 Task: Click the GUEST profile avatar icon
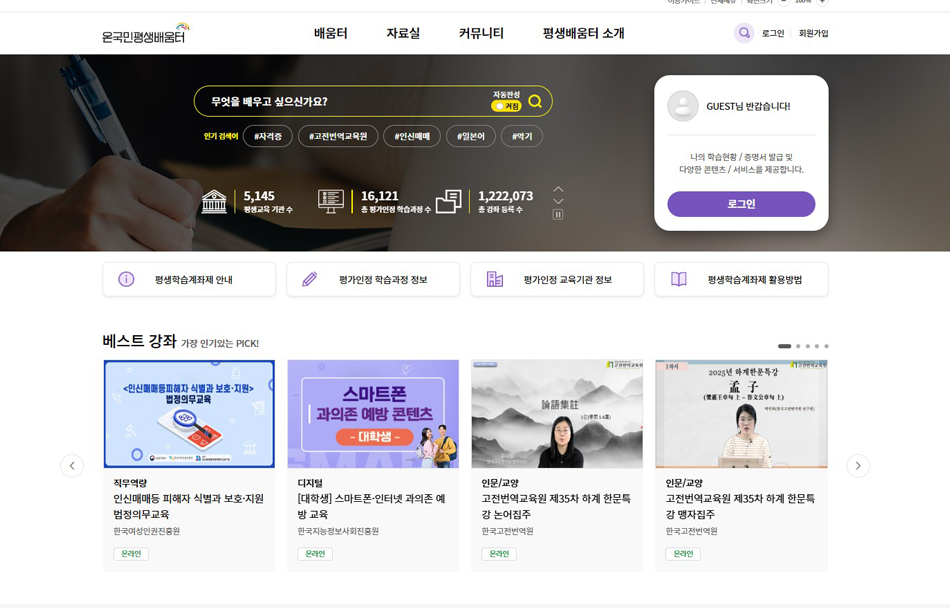point(683,106)
